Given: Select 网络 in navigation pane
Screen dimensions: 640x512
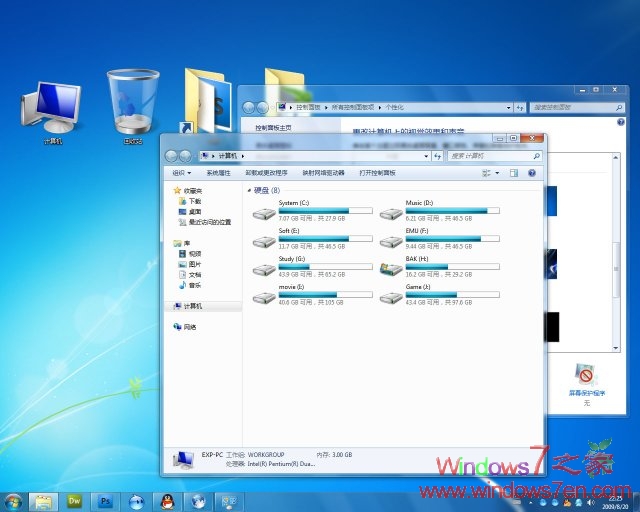Looking at the screenshot, I should coord(185,327).
